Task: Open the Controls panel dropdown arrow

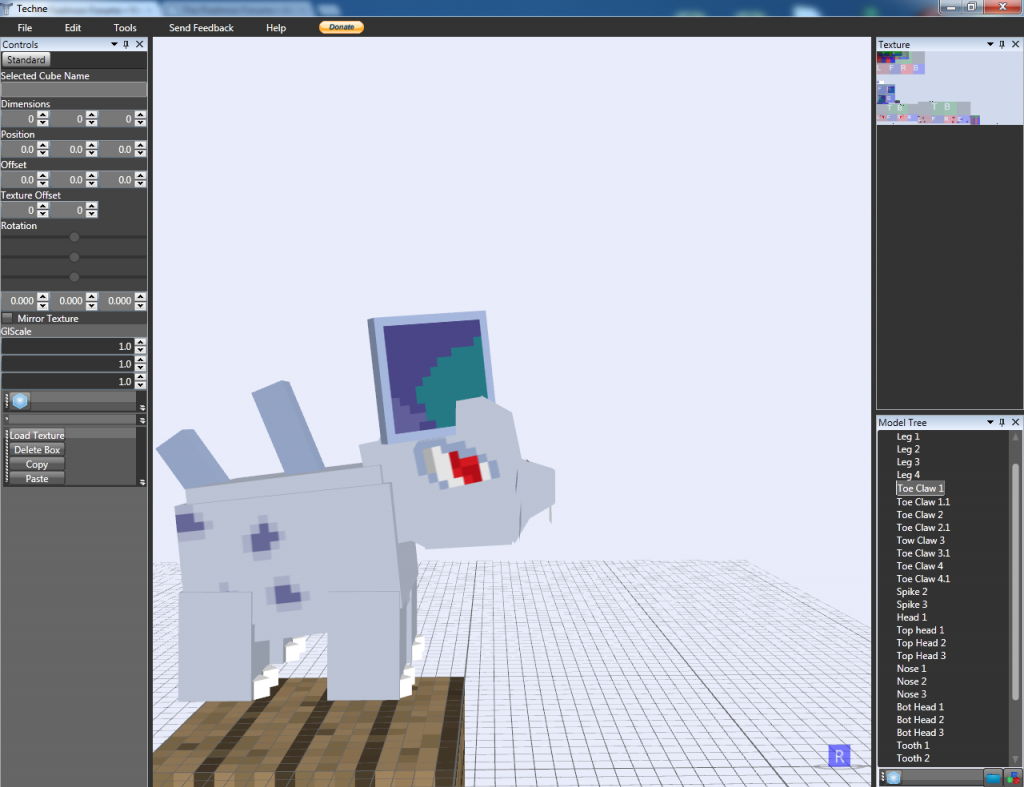Action: click(113, 45)
